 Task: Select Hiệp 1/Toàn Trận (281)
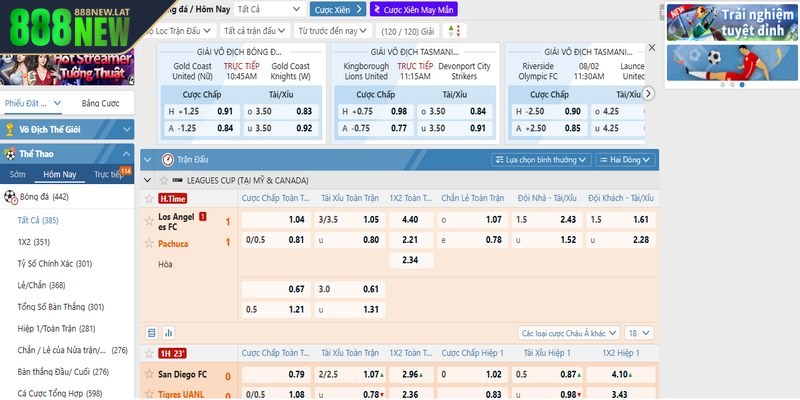(x=56, y=329)
